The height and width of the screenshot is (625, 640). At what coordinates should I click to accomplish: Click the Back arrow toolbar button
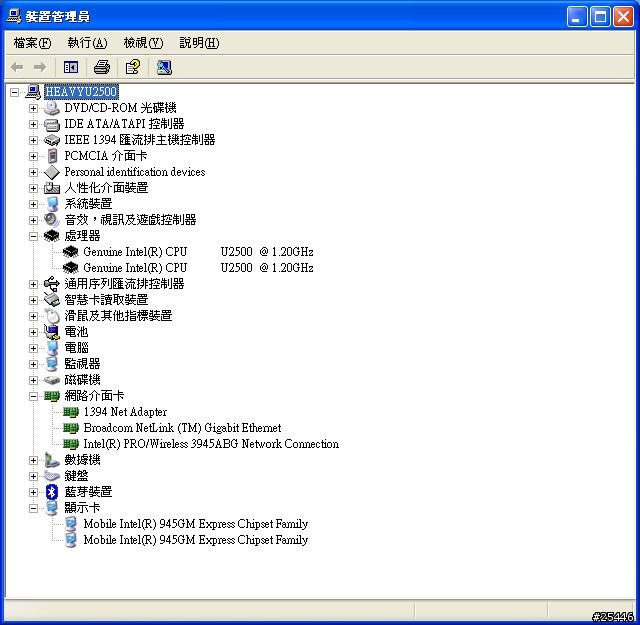17,67
